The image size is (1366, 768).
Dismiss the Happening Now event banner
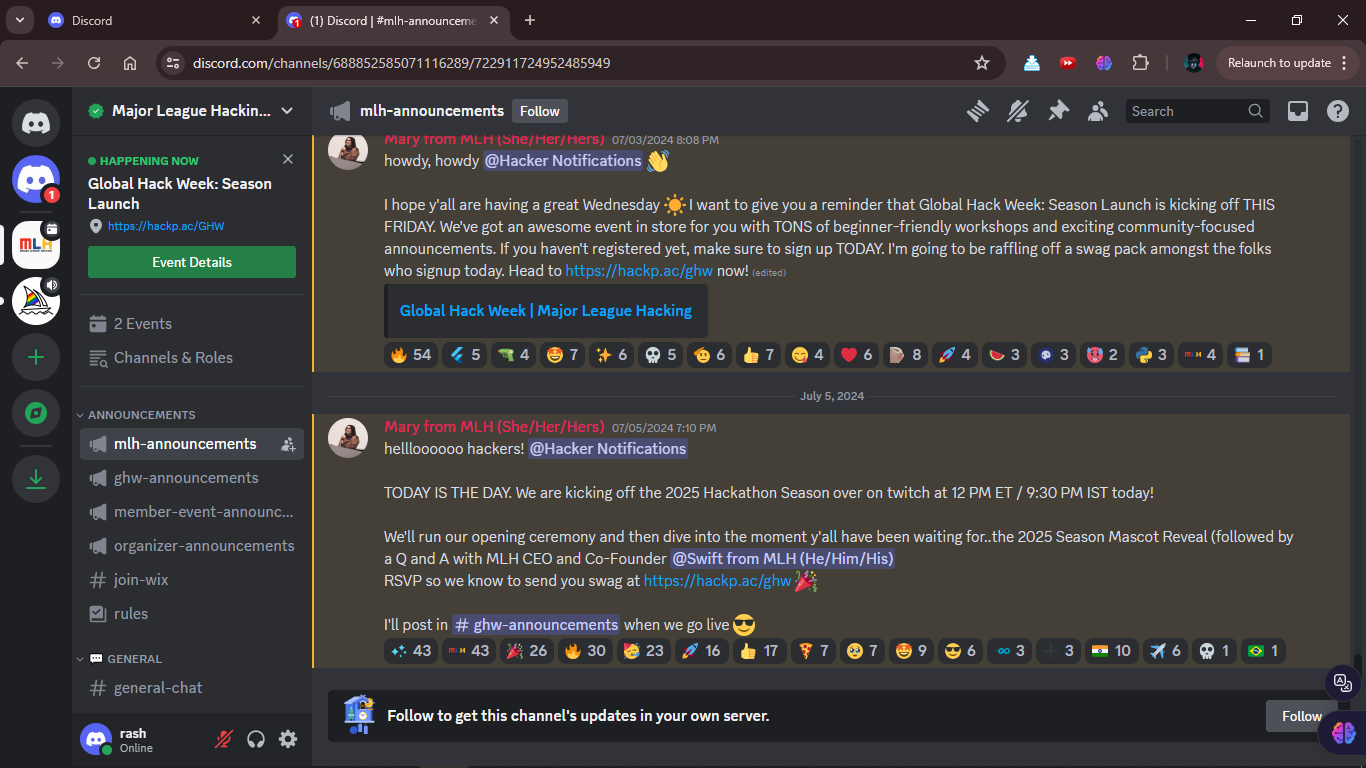click(x=288, y=159)
